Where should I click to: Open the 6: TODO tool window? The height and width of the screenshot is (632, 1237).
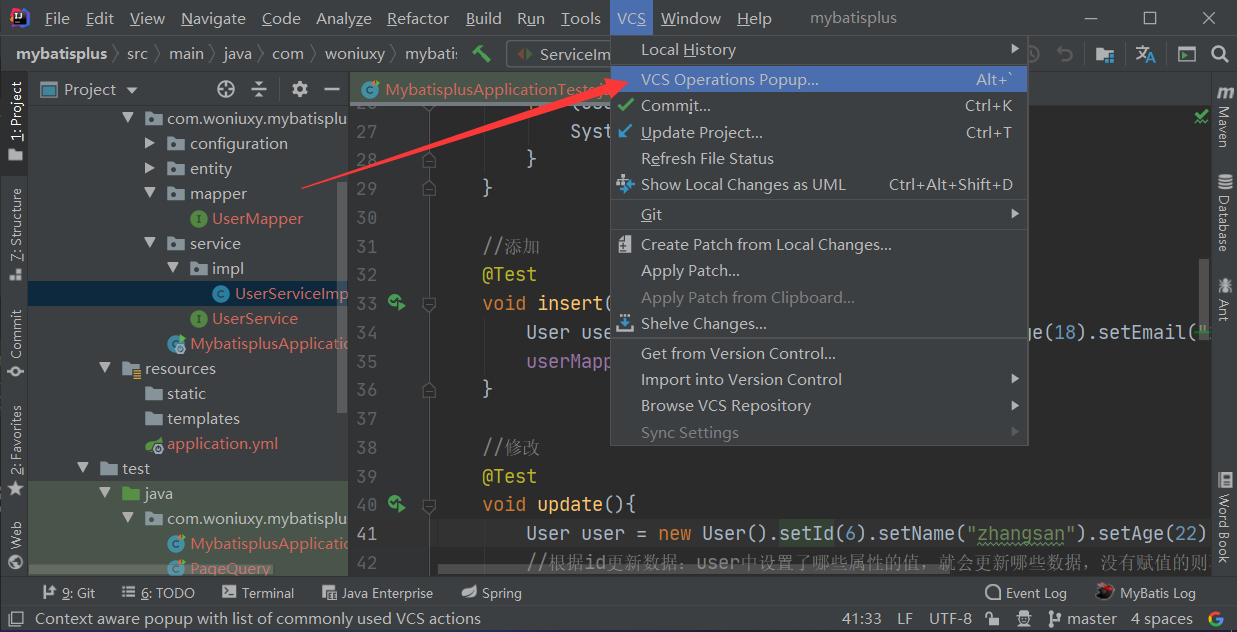[160, 593]
